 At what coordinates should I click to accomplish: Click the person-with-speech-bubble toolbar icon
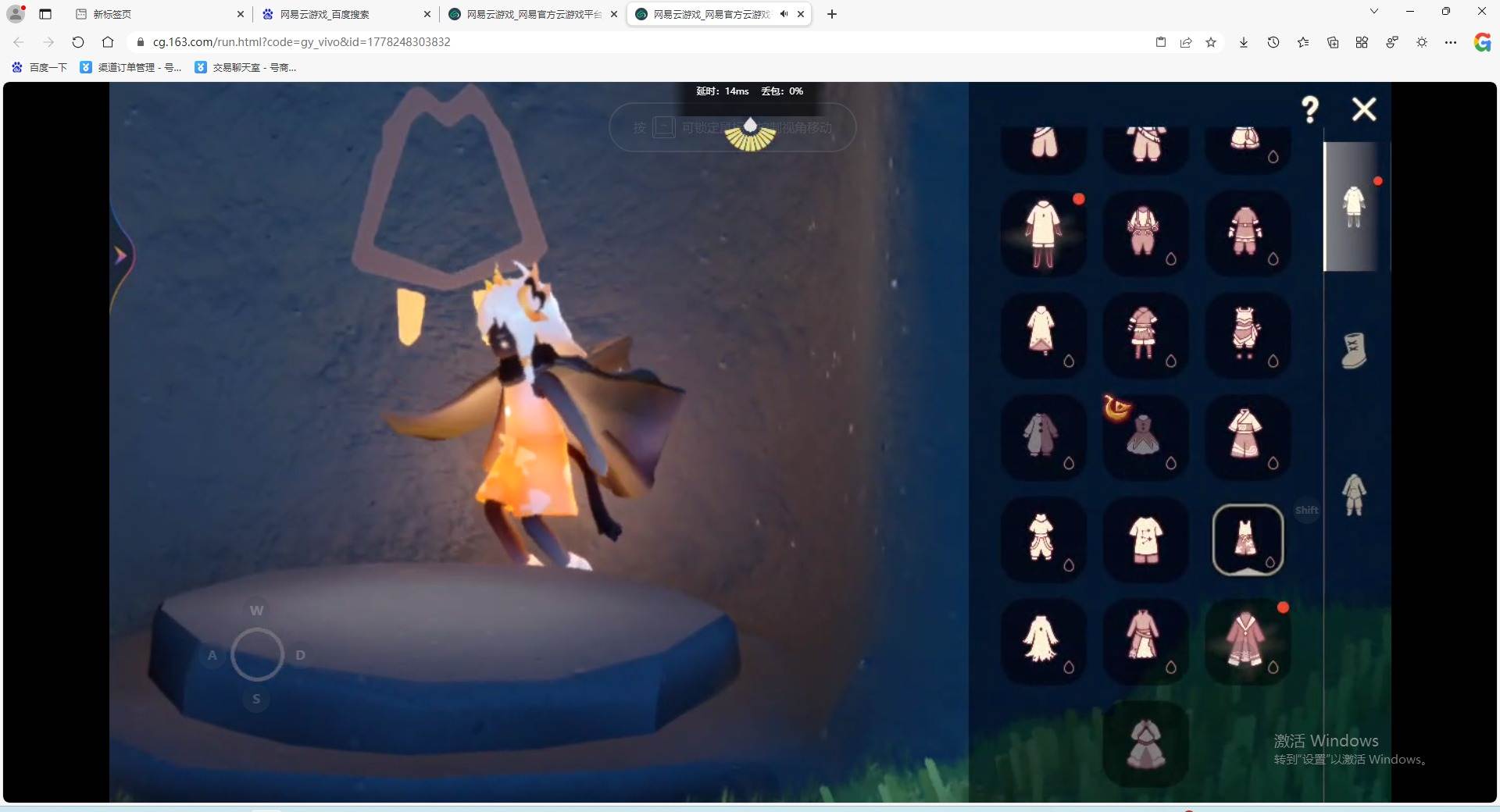1392,42
